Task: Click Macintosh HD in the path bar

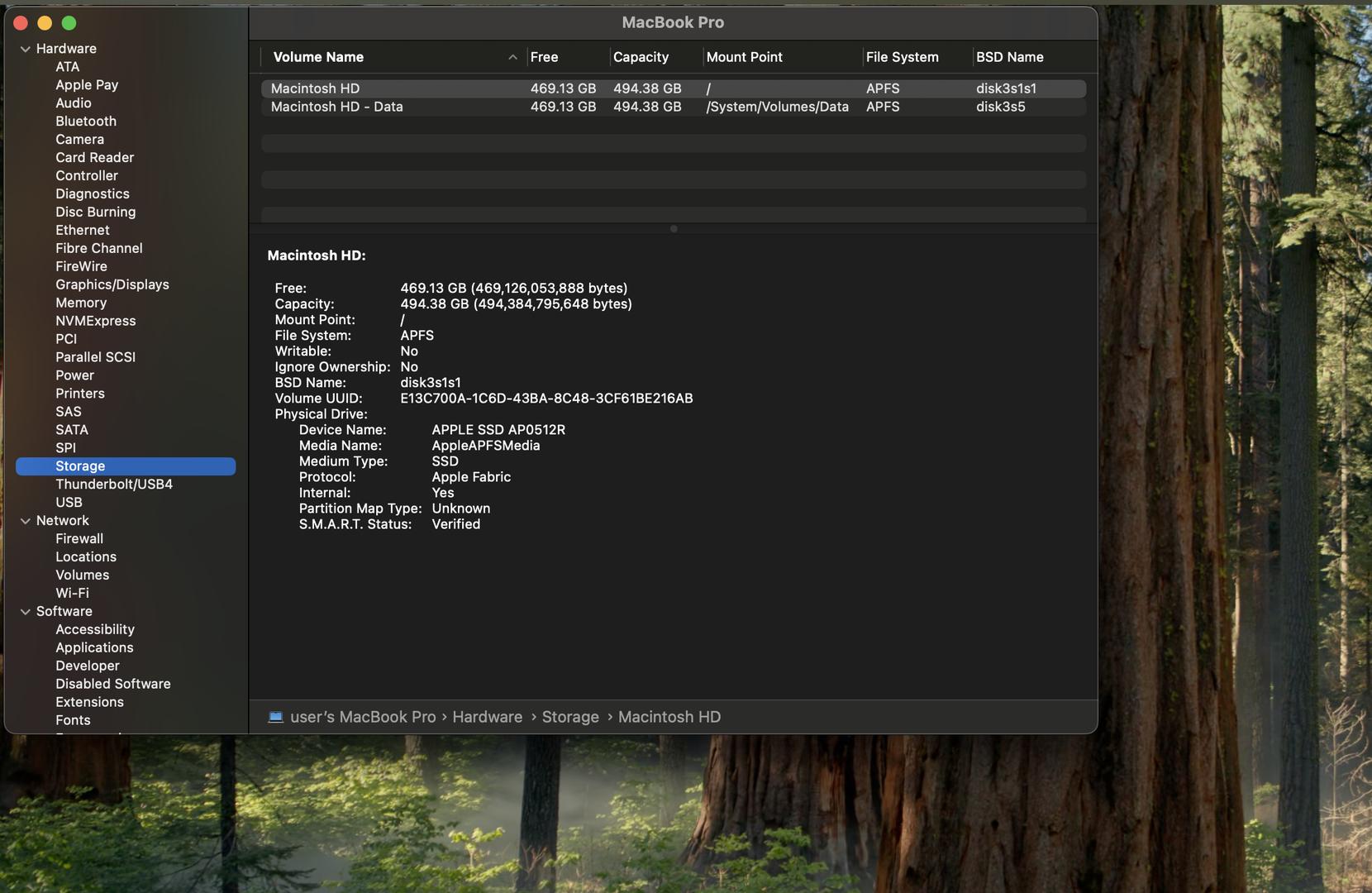Action: click(x=669, y=717)
